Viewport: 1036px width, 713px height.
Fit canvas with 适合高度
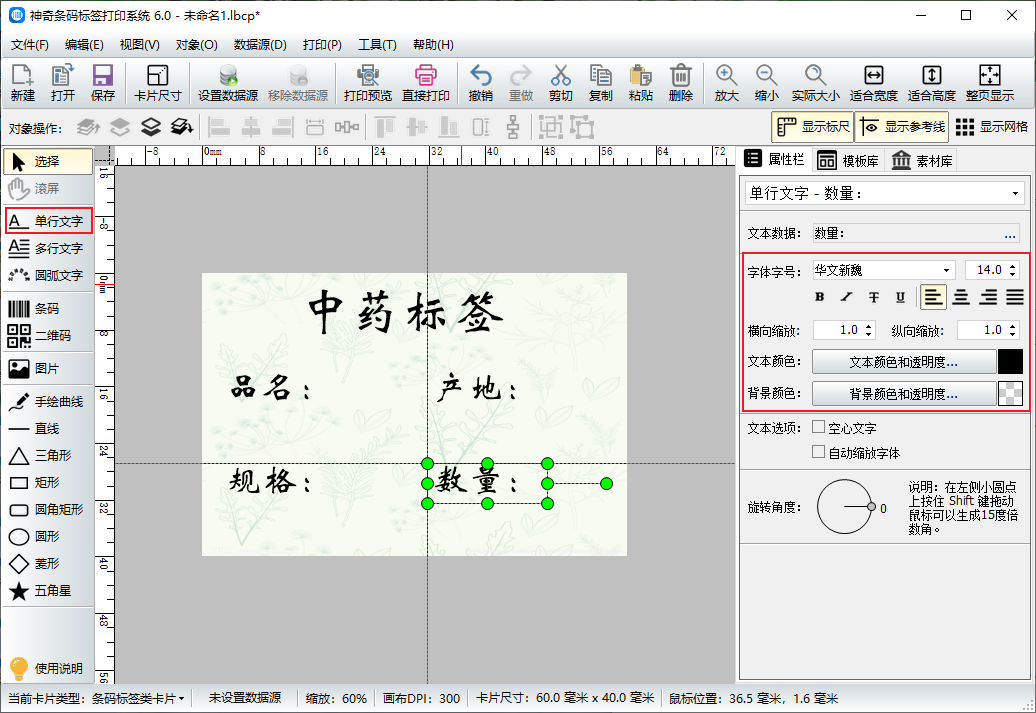point(932,83)
